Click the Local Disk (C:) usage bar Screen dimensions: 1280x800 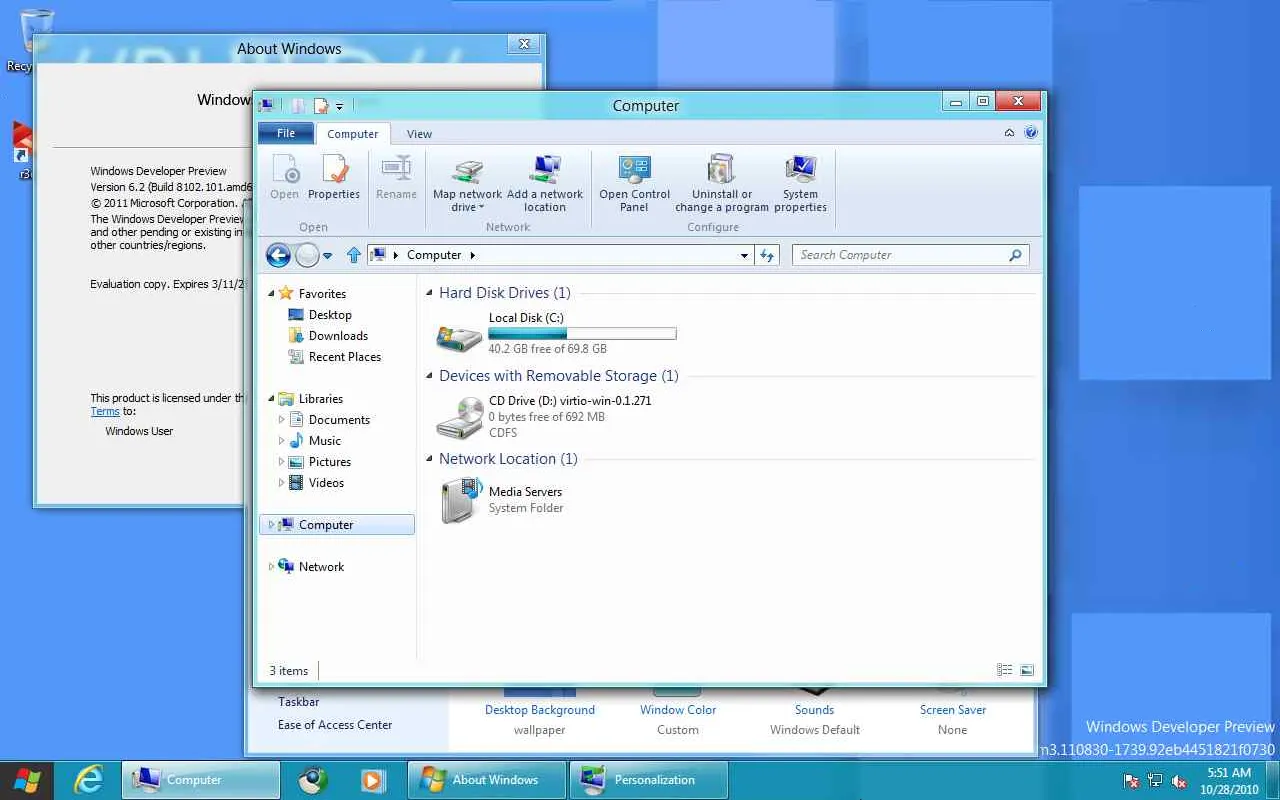click(582, 334)
